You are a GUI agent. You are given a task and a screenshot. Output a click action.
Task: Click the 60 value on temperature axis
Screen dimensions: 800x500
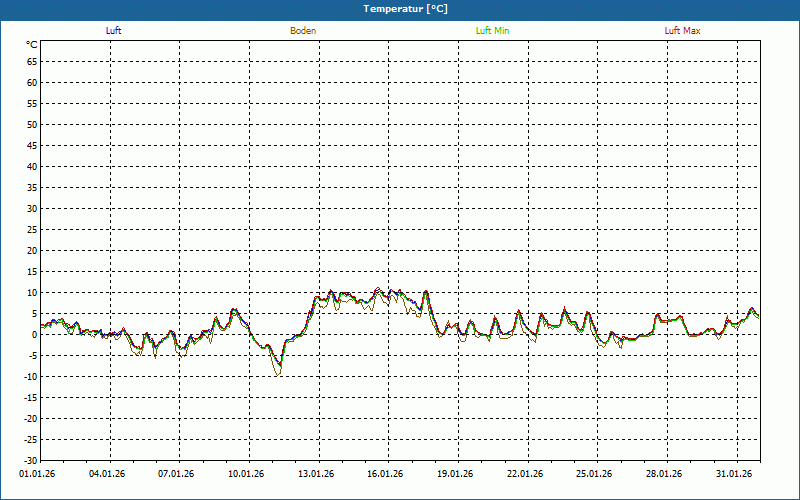click(32, 83)
